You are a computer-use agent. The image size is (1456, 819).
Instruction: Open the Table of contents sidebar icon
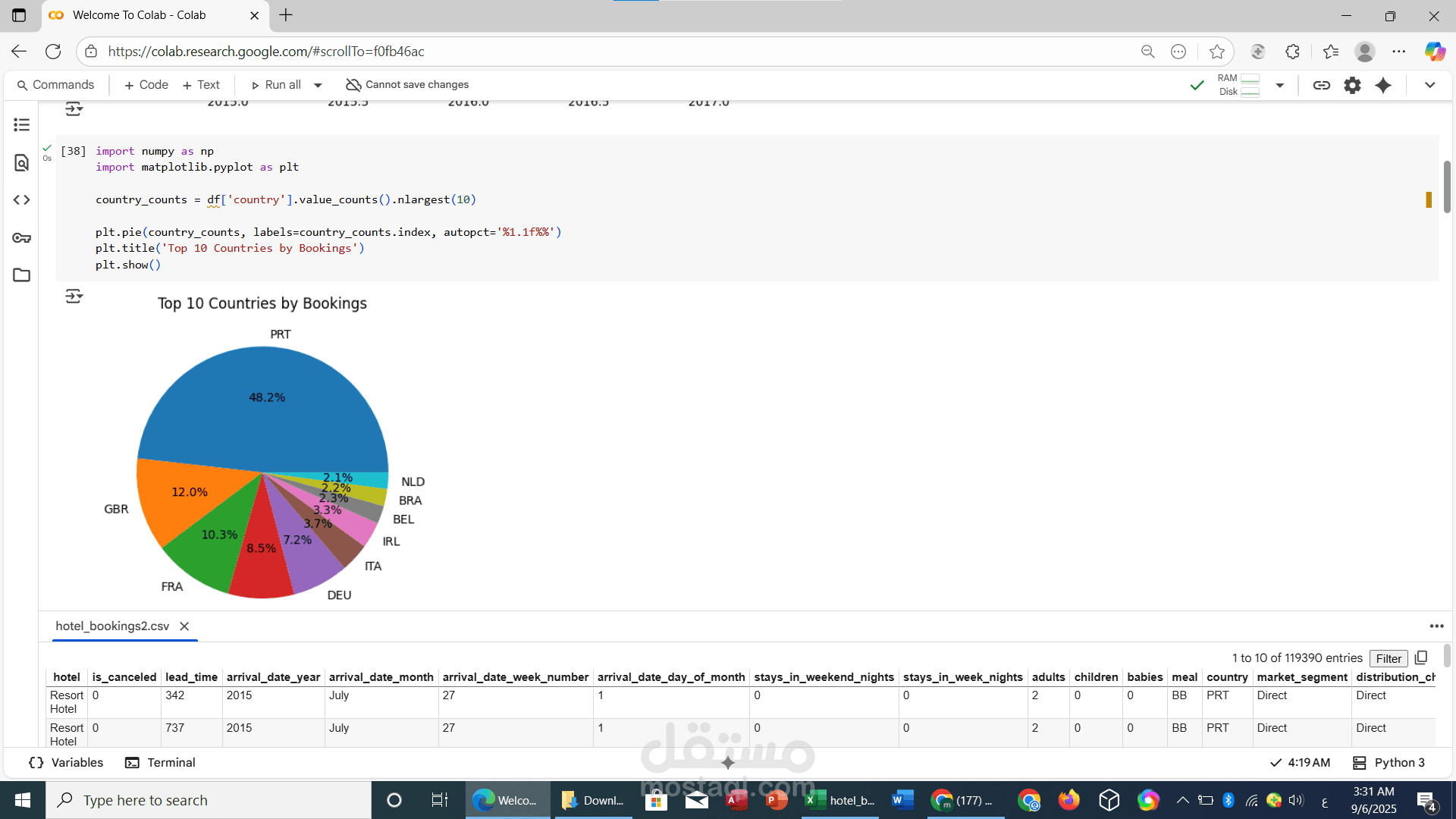point(21,124)
